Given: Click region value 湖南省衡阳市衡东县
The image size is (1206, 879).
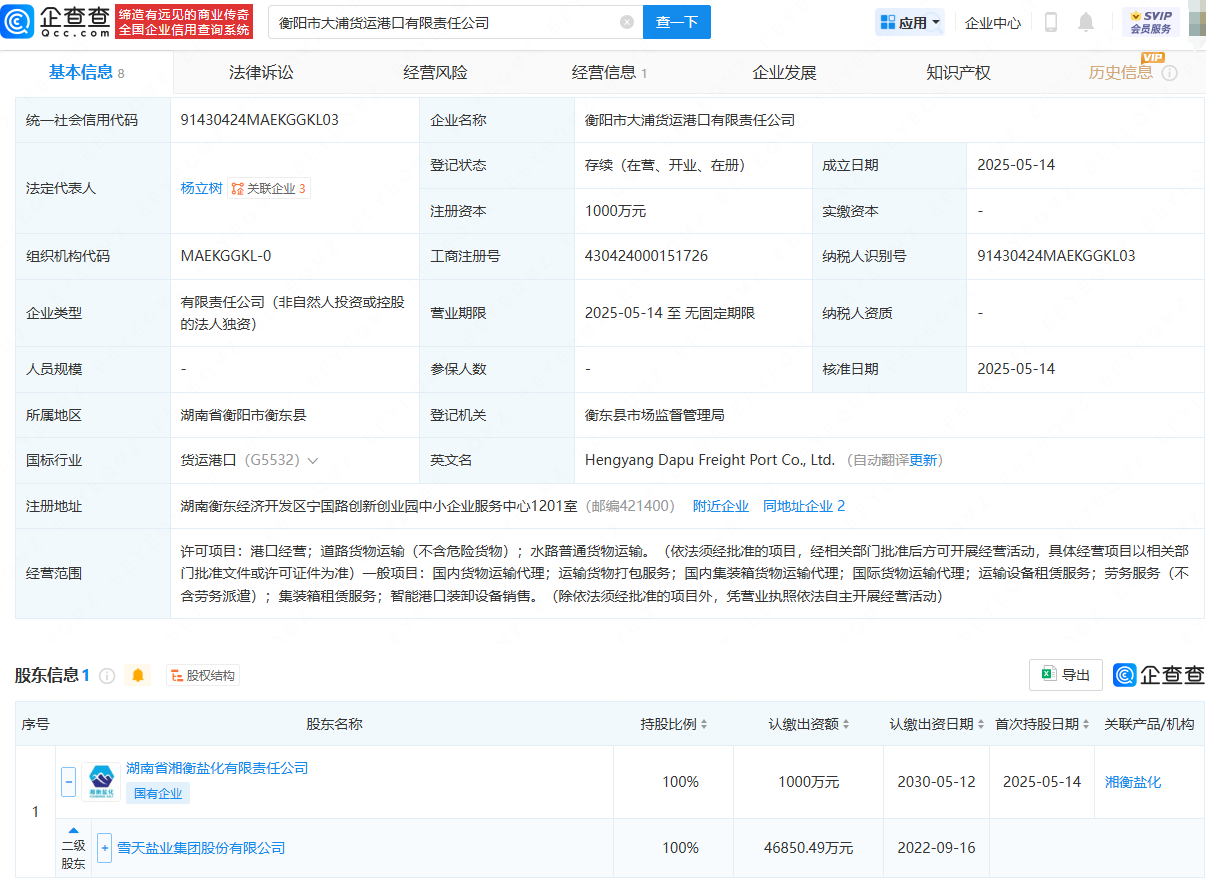Looking at the screenshot, I should point(243,415).
